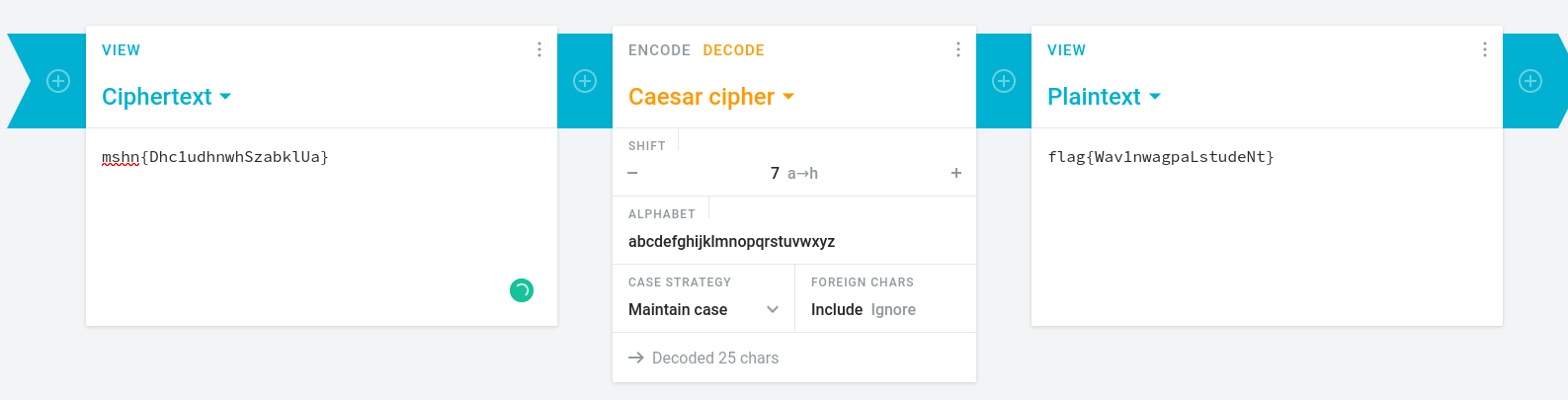Set foreign chars to Ignore
This screenshot has width=1568, height=400.
(893, 309)
